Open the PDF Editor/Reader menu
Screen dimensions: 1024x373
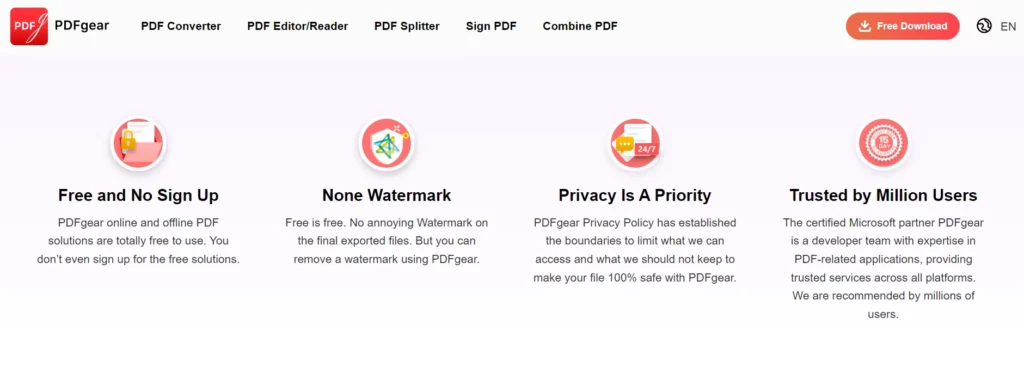pyautogui.click(x=297, y=26)
